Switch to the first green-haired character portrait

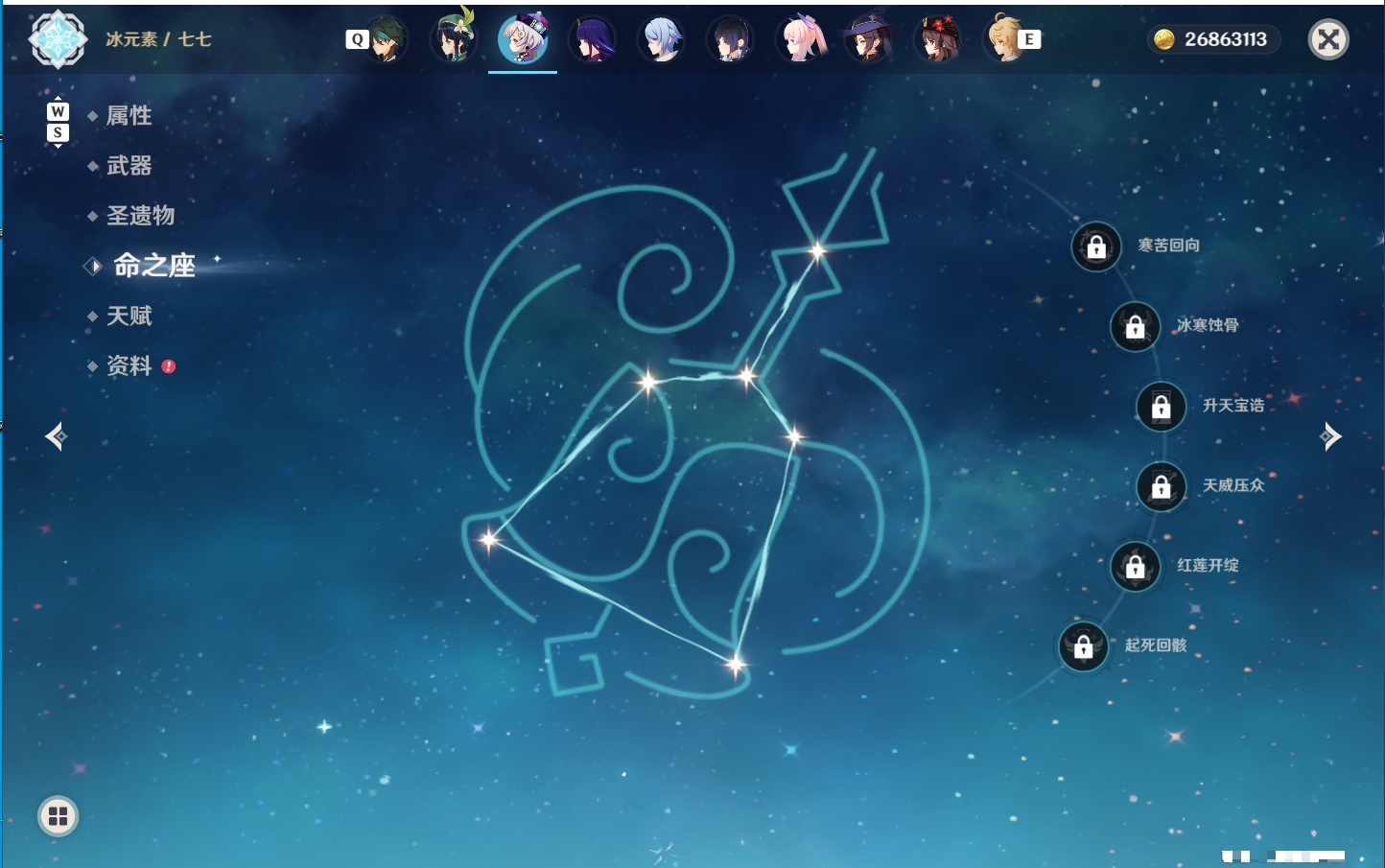[x=386, y=39]
